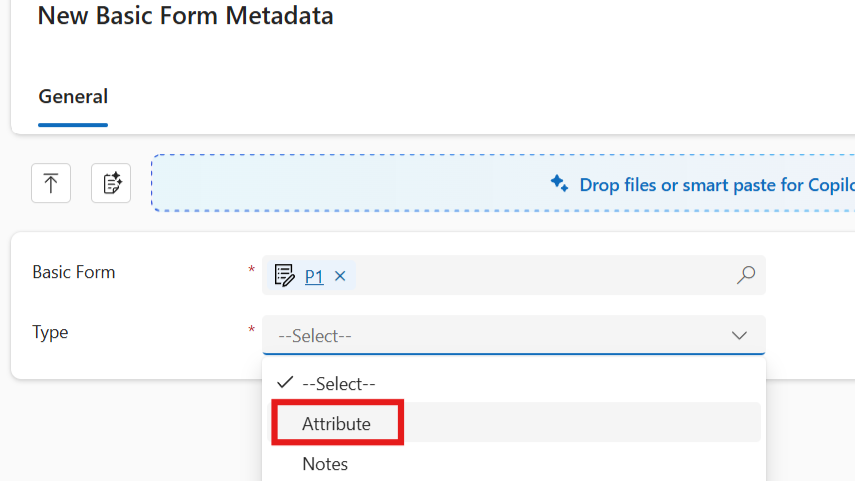Click the upload arrow icon button
This screenshot has height=481, width=855.
click(x=50, y=183)
